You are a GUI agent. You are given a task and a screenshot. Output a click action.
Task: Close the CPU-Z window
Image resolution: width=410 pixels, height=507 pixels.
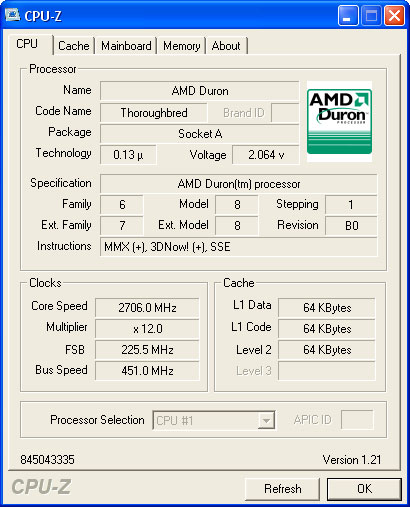(x=394, y=16)
